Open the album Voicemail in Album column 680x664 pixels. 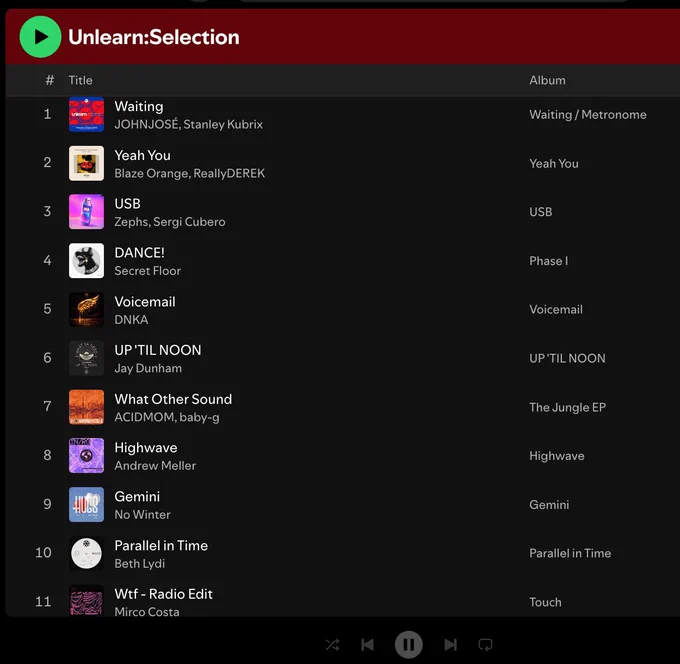556,310
